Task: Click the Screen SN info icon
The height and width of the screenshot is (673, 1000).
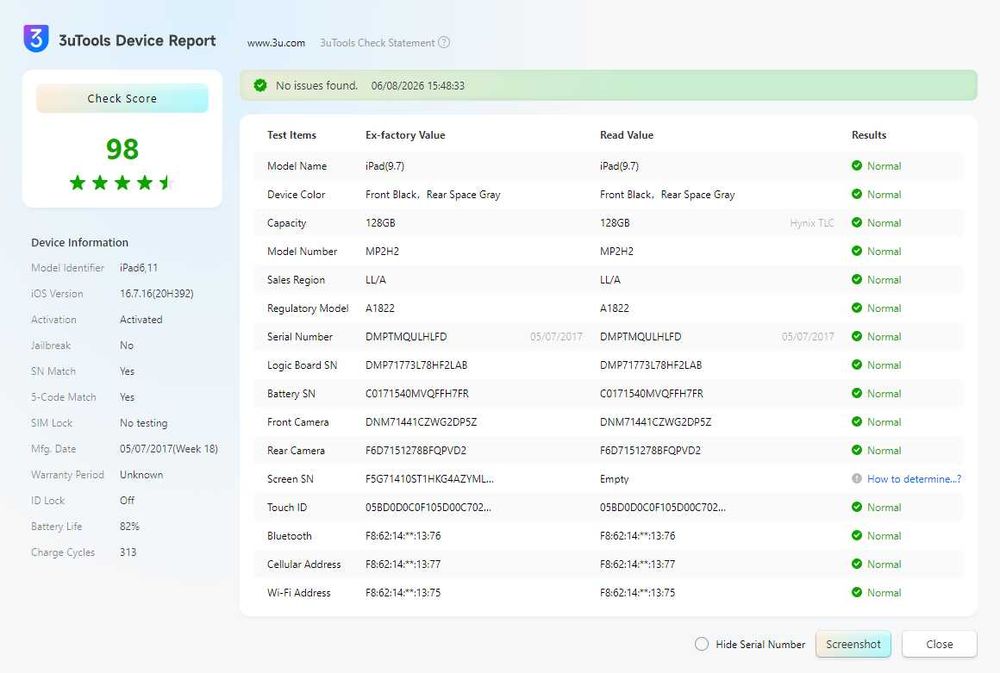Action: click(857, 478)
